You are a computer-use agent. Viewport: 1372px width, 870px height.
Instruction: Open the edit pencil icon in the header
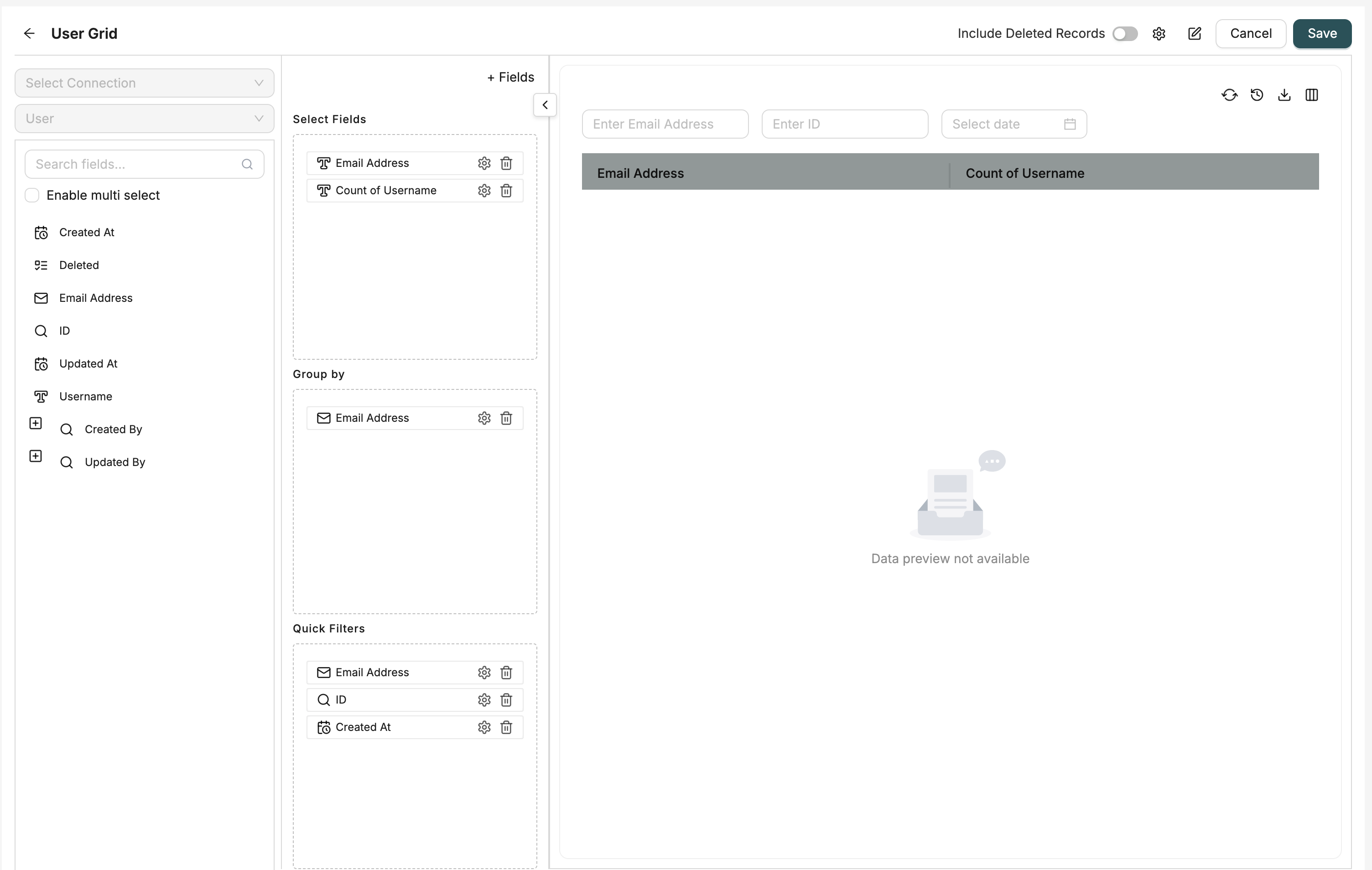[1194, 33]
